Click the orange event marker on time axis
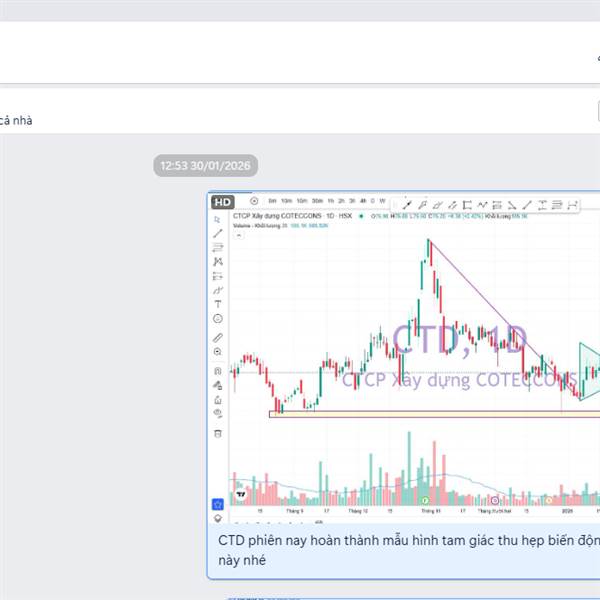The width and height of the screenshot is (600, 600). tap(549, 500)
